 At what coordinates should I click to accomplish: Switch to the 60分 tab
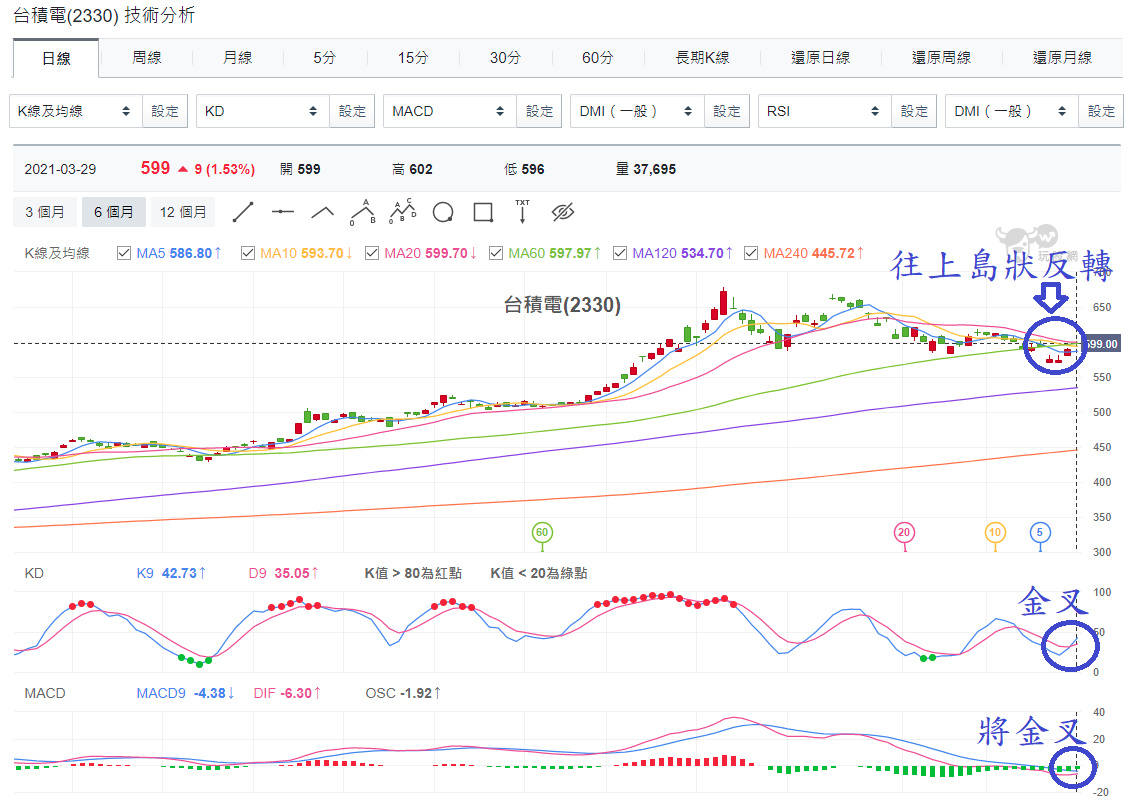click(598, 58)
